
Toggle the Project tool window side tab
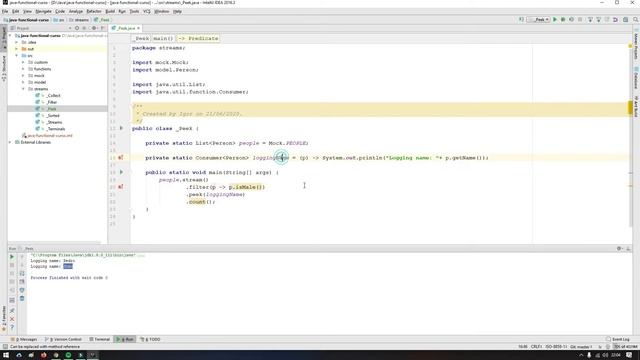[x=4, y=39]
